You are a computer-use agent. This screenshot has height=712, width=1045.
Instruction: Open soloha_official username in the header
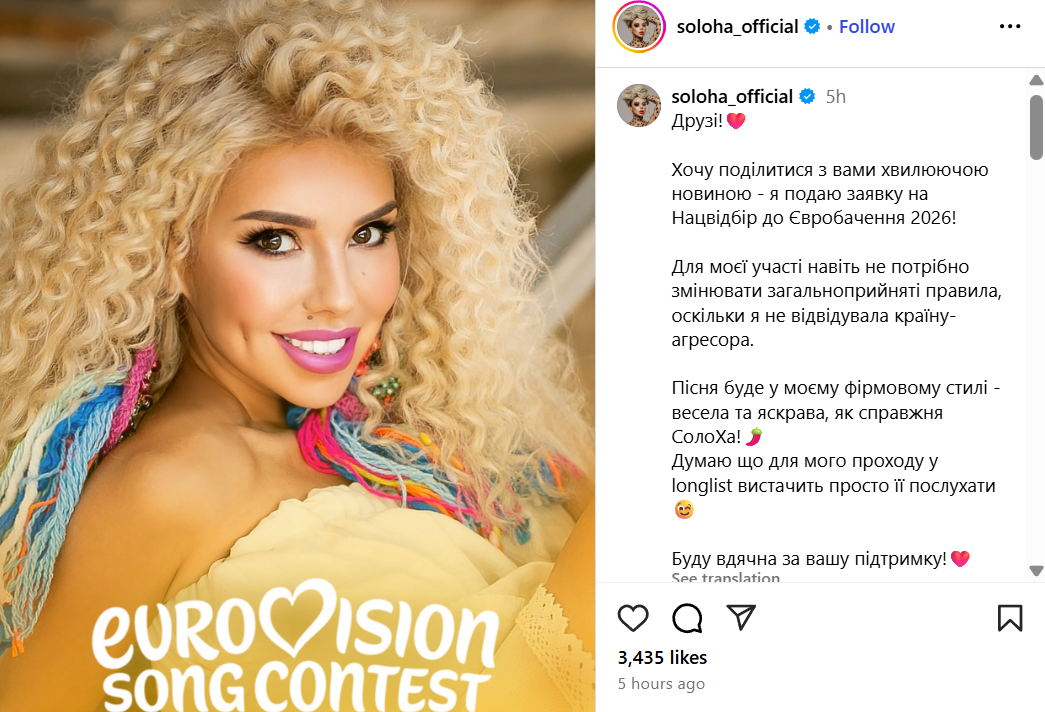[x=737, y=27]
